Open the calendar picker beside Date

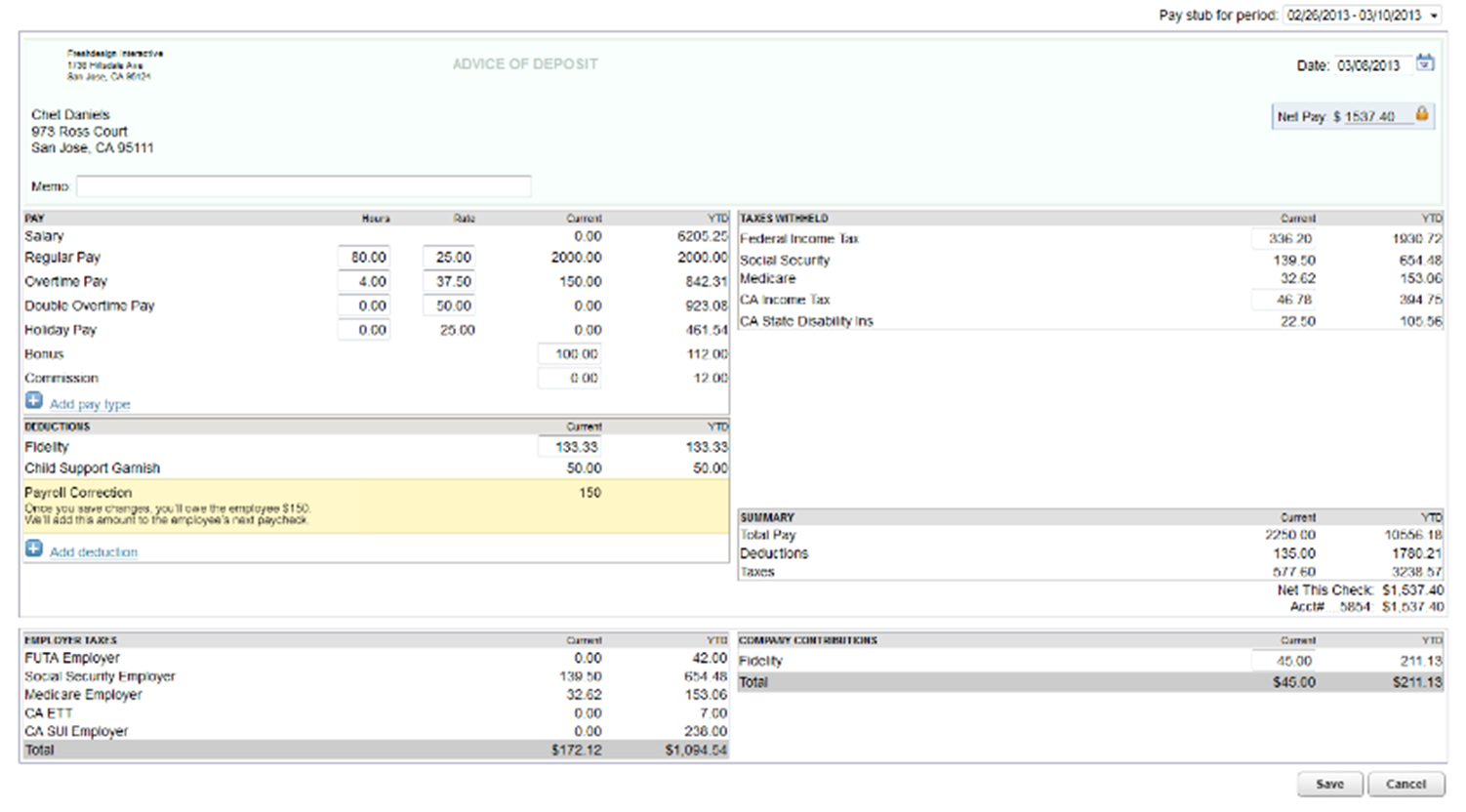coord(1424,63)
